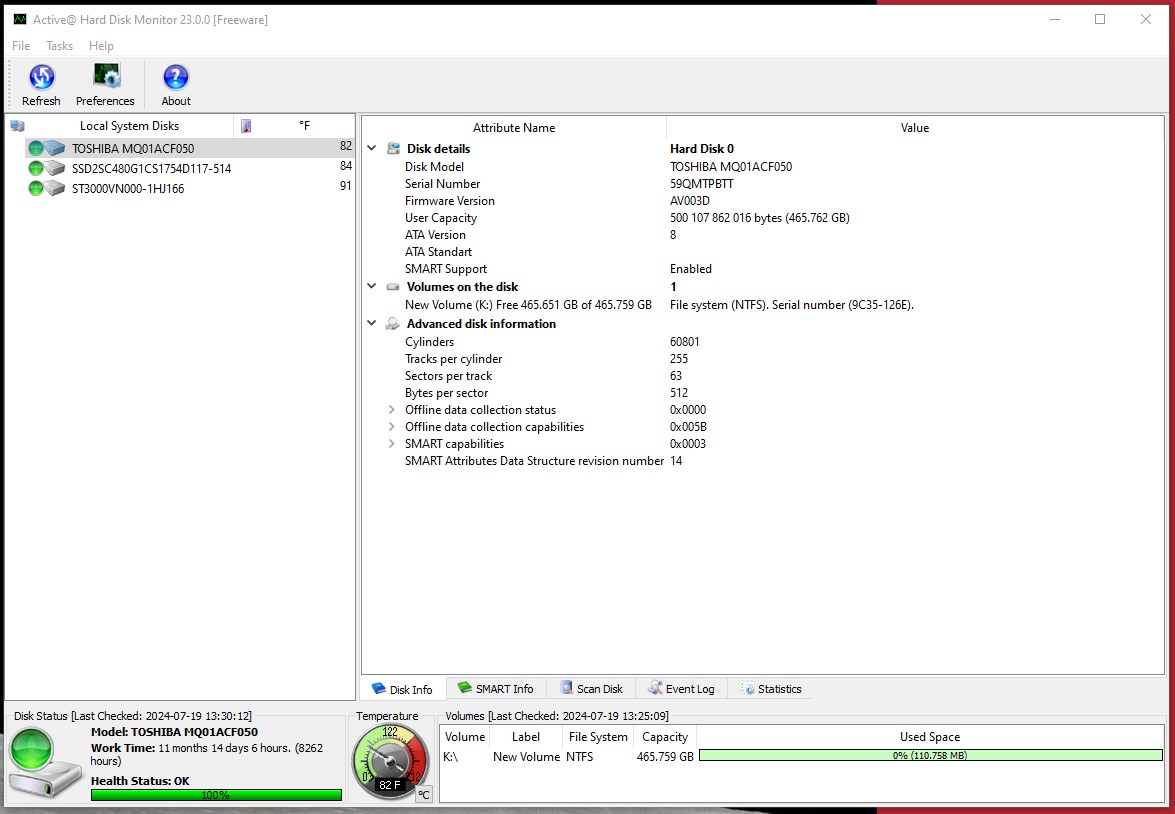Click the thermometer icon in disk list header
This screenshot has height=814, width=1175.
(x=246, y=126)
